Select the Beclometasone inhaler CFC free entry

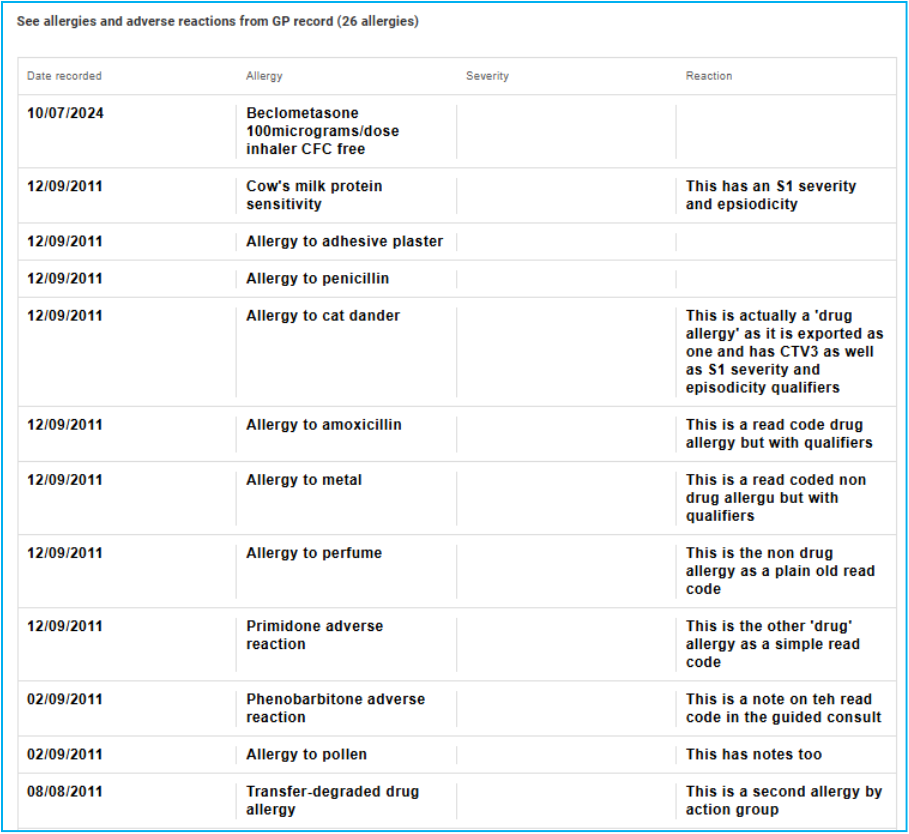(323, 131)
